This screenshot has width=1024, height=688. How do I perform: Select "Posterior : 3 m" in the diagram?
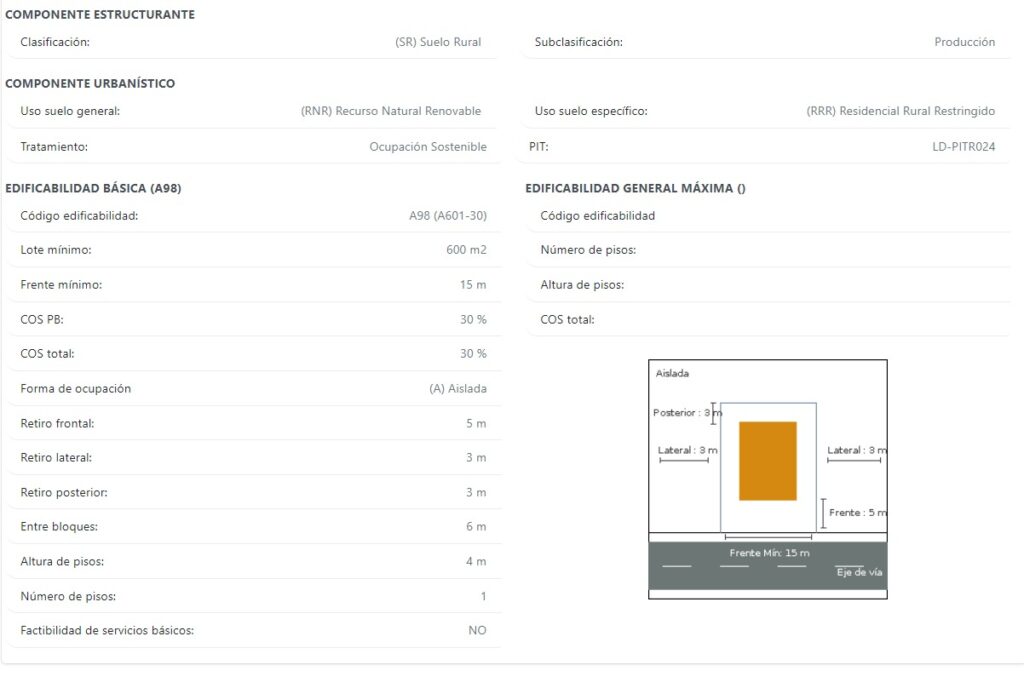688,413
